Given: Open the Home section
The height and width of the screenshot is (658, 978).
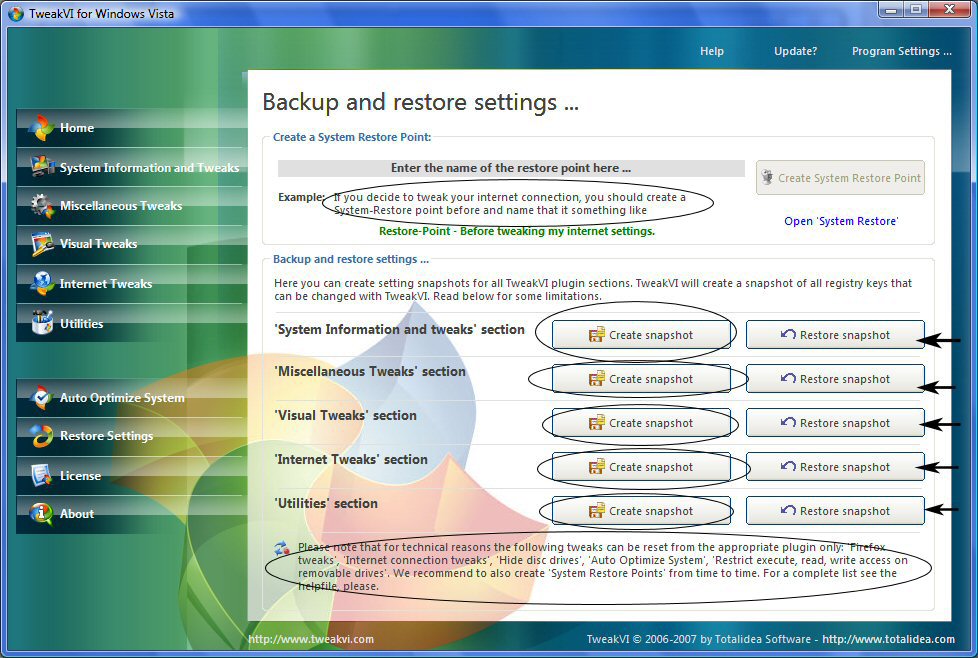Looking at the screenshot, I should point(131,128).
